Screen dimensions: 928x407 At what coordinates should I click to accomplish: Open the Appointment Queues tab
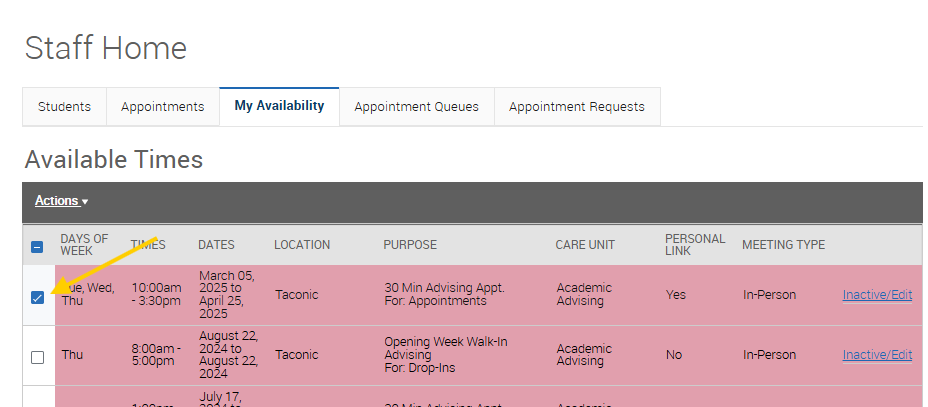(416, 107)
